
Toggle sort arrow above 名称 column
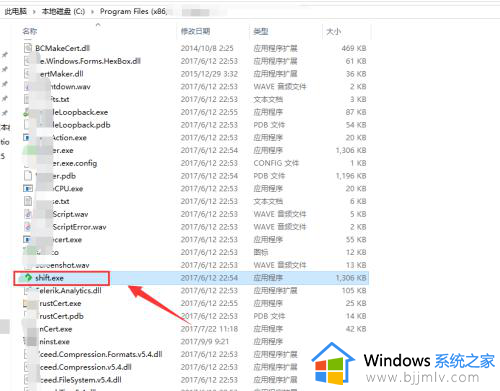click(x=98, y=25)
